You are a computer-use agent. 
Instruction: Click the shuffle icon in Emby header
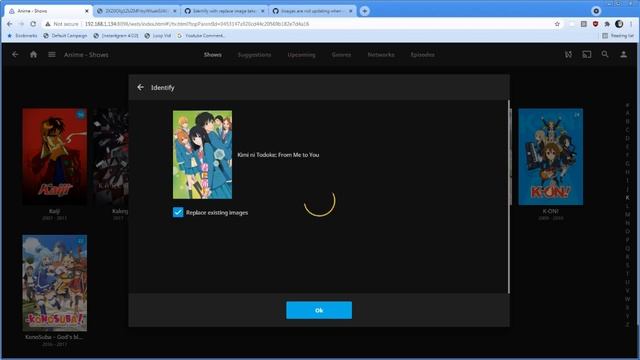pos(568,54)
